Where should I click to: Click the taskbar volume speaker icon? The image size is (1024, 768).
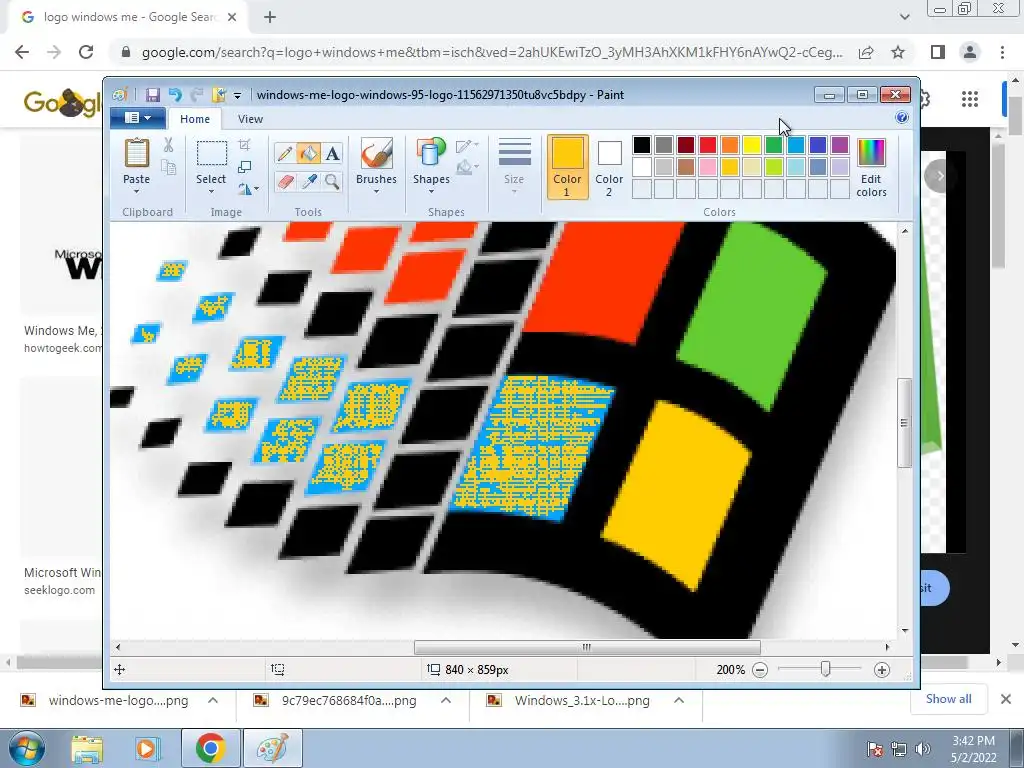[922, 749]
